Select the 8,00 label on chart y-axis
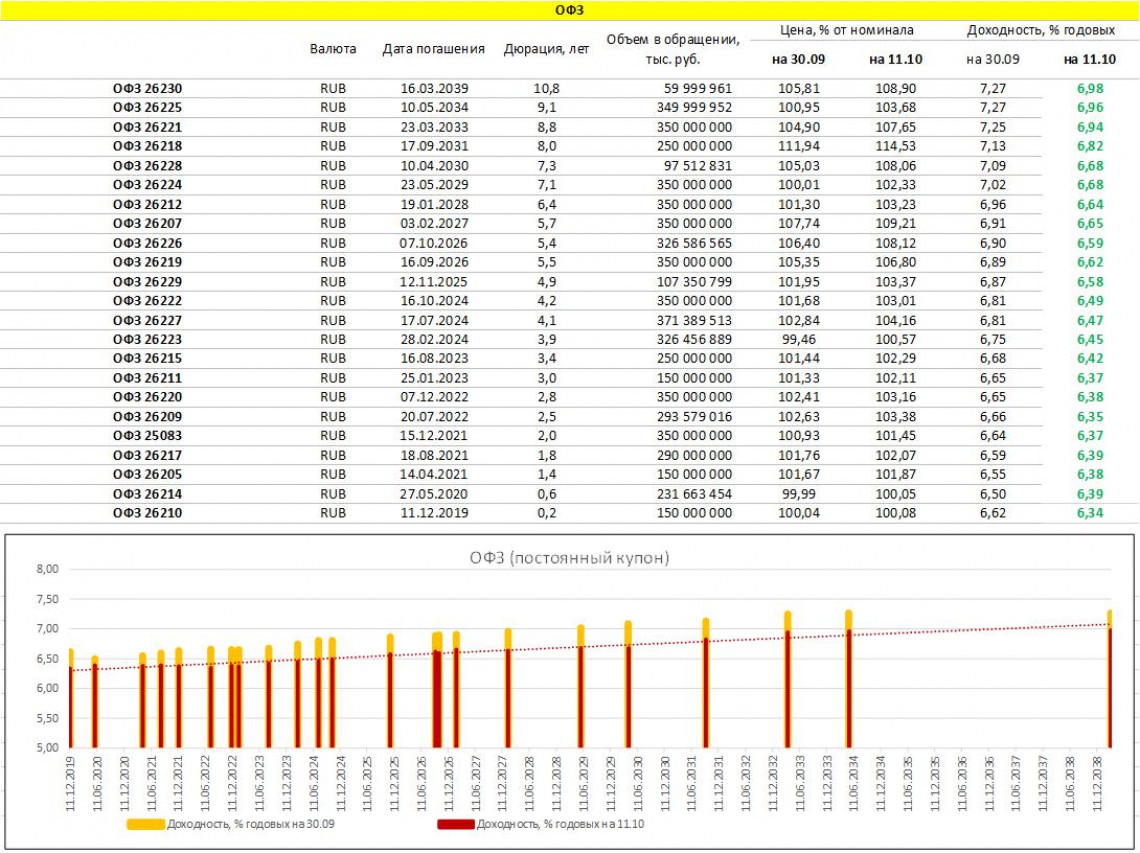The height and width of the screenshot is (853, 1140). pyautogui.click(x=47, y=569)
